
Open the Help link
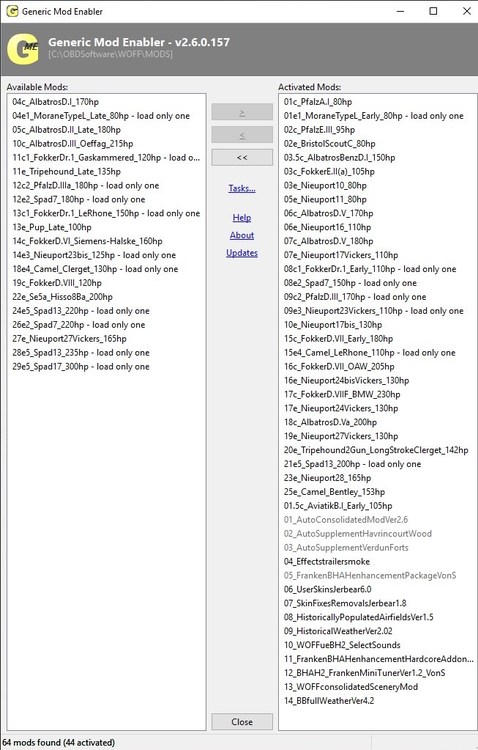(242, 218)
